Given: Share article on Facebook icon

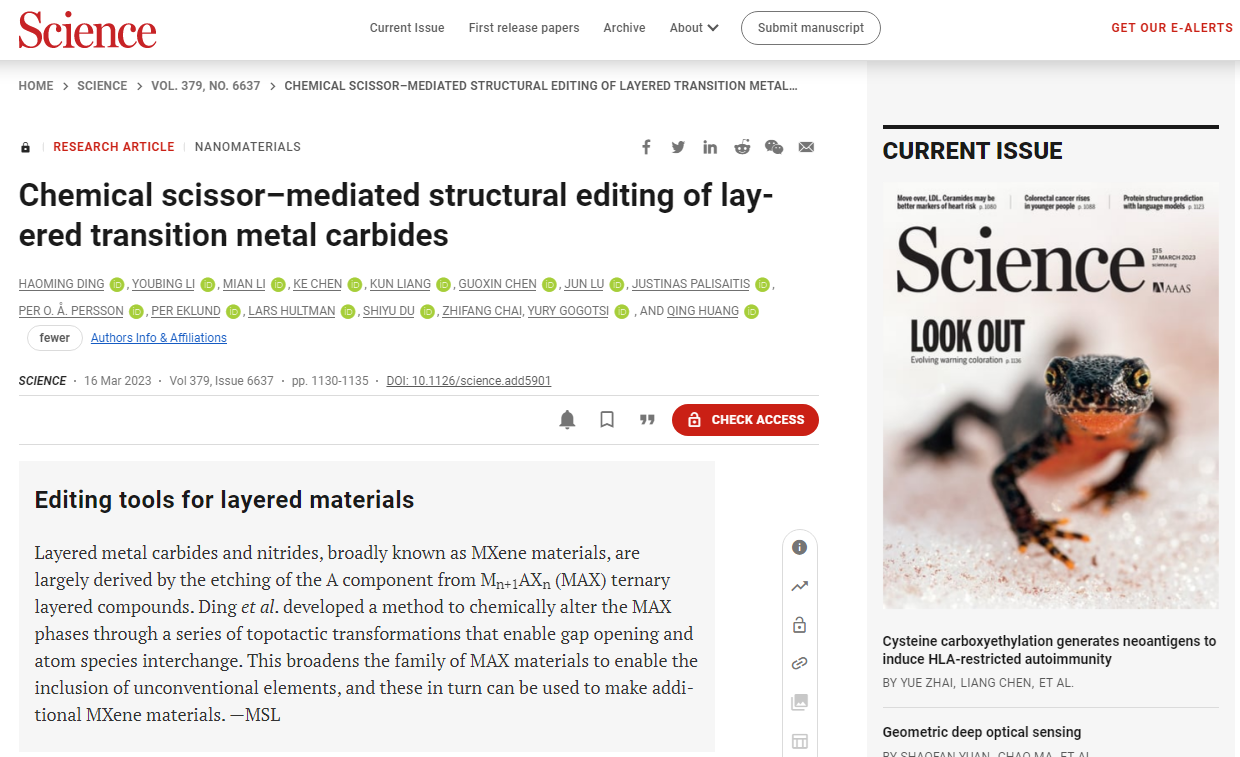Looking at the screenshot, I should pyautogui.click(x=647, y=147).
